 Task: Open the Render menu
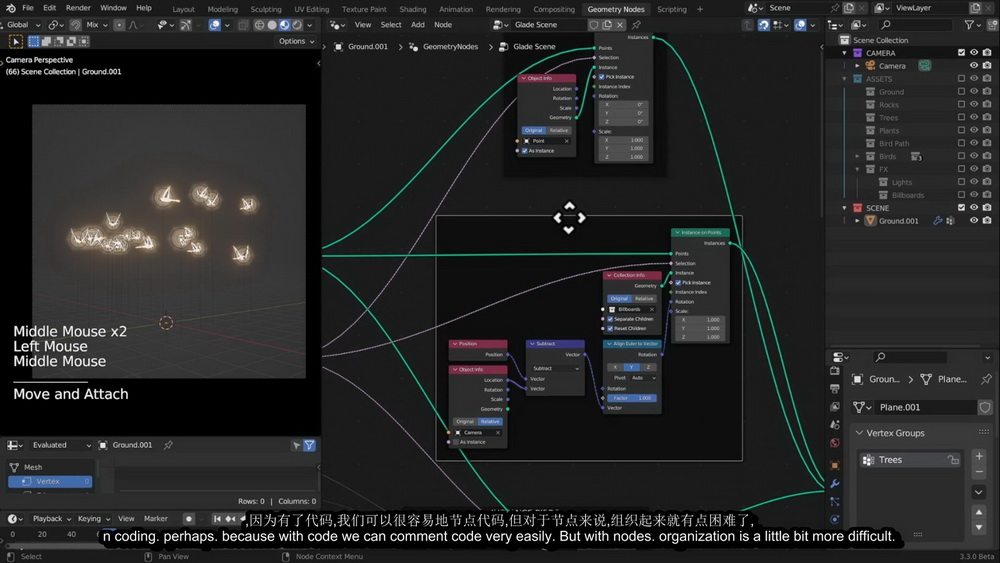78,8
